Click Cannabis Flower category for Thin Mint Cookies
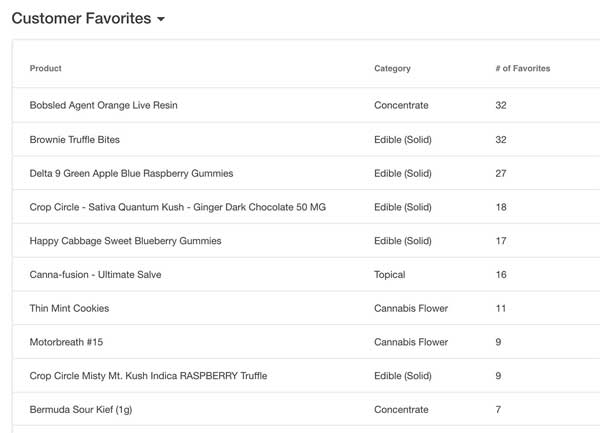The image size is (600, 433). pyautogui.click(x=411, y=308)
